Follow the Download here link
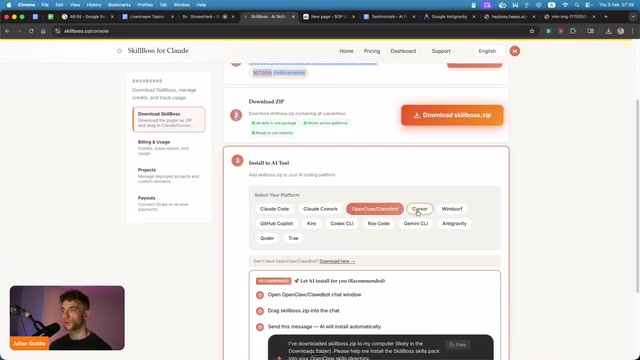This screenshot has width=640, height=360. coord(337,261)
